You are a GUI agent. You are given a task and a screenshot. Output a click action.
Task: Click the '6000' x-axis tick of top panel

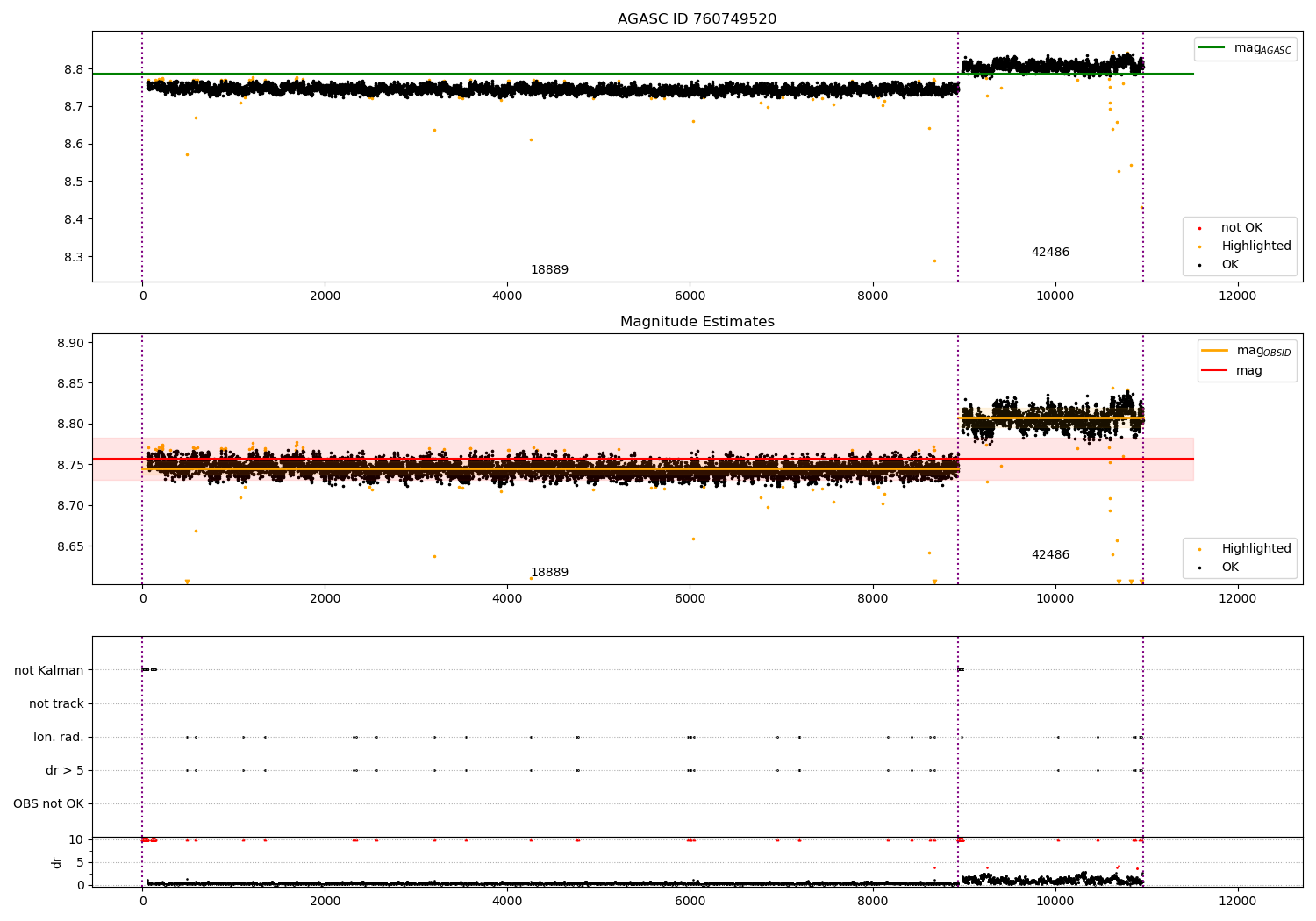point(690,296)
